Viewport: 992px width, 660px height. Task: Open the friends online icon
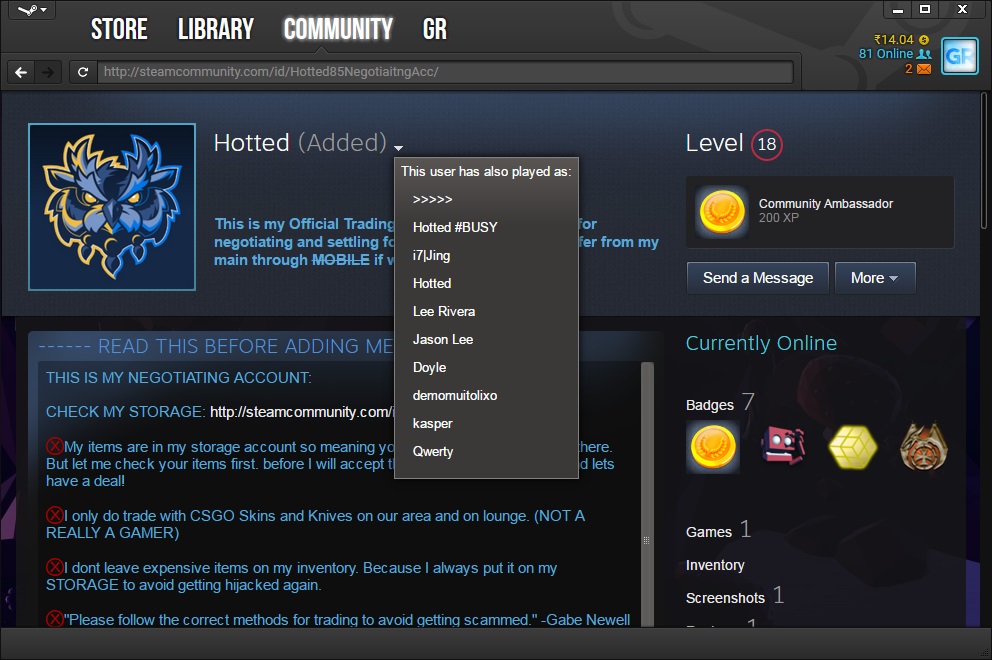(x=924, y=54)
